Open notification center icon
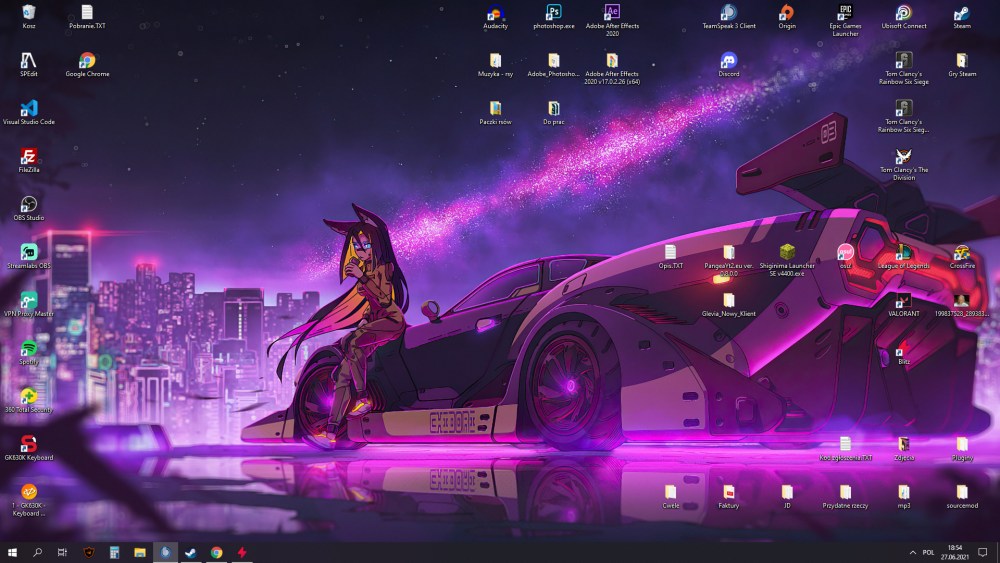1000x563 pixels. tap(983, 552)
